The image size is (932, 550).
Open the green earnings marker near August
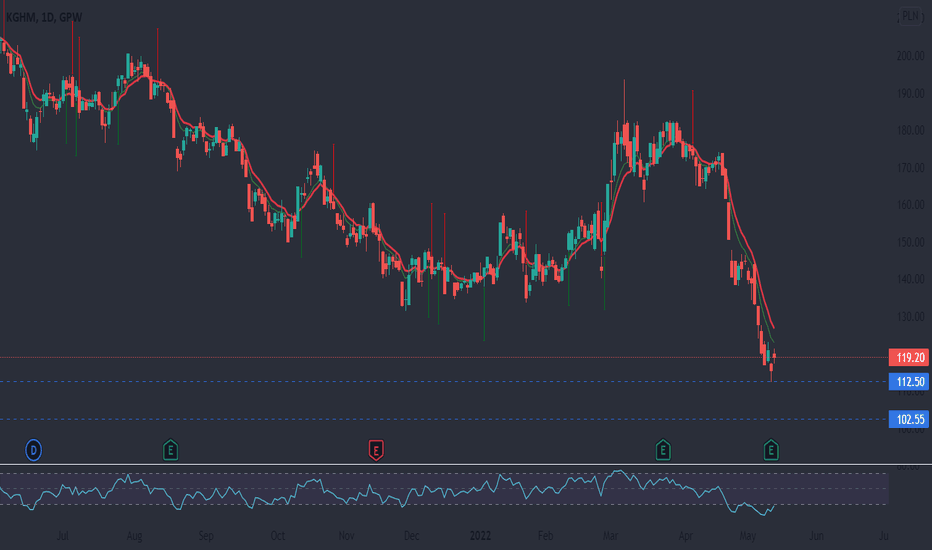tap(171, 450)
